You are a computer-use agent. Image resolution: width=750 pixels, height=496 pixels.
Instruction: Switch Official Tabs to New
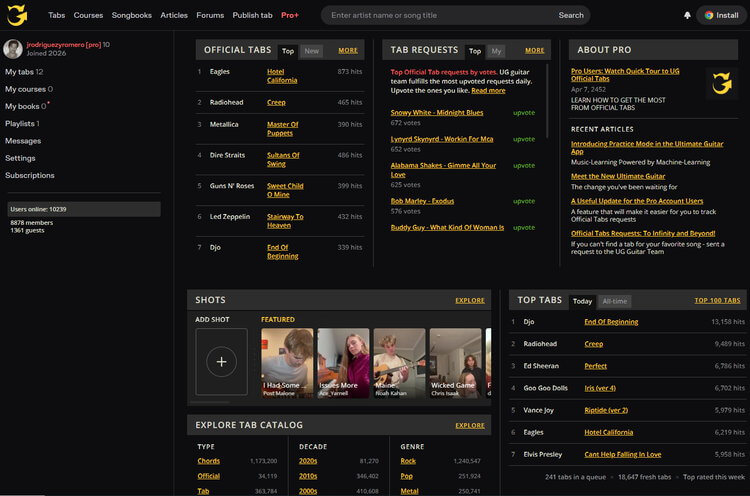[x=311, y=51]
